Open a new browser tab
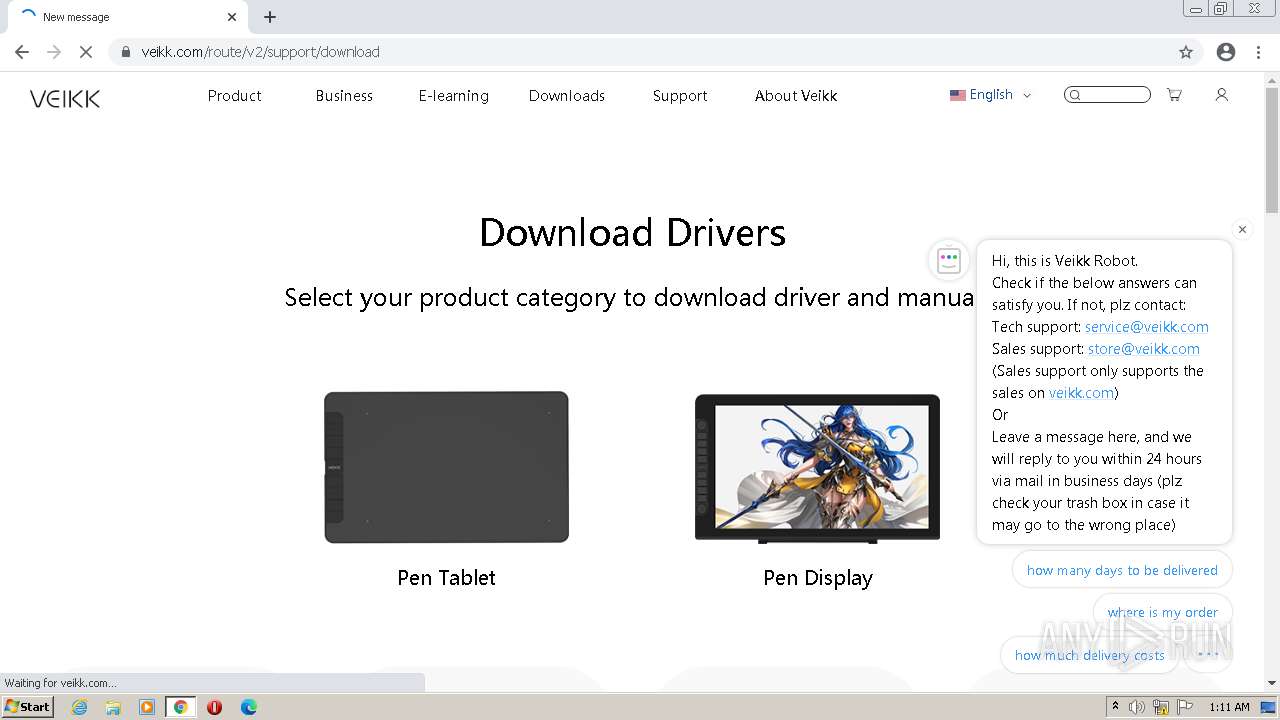This screenshot has height=720, width=1280. coord(270,17)
